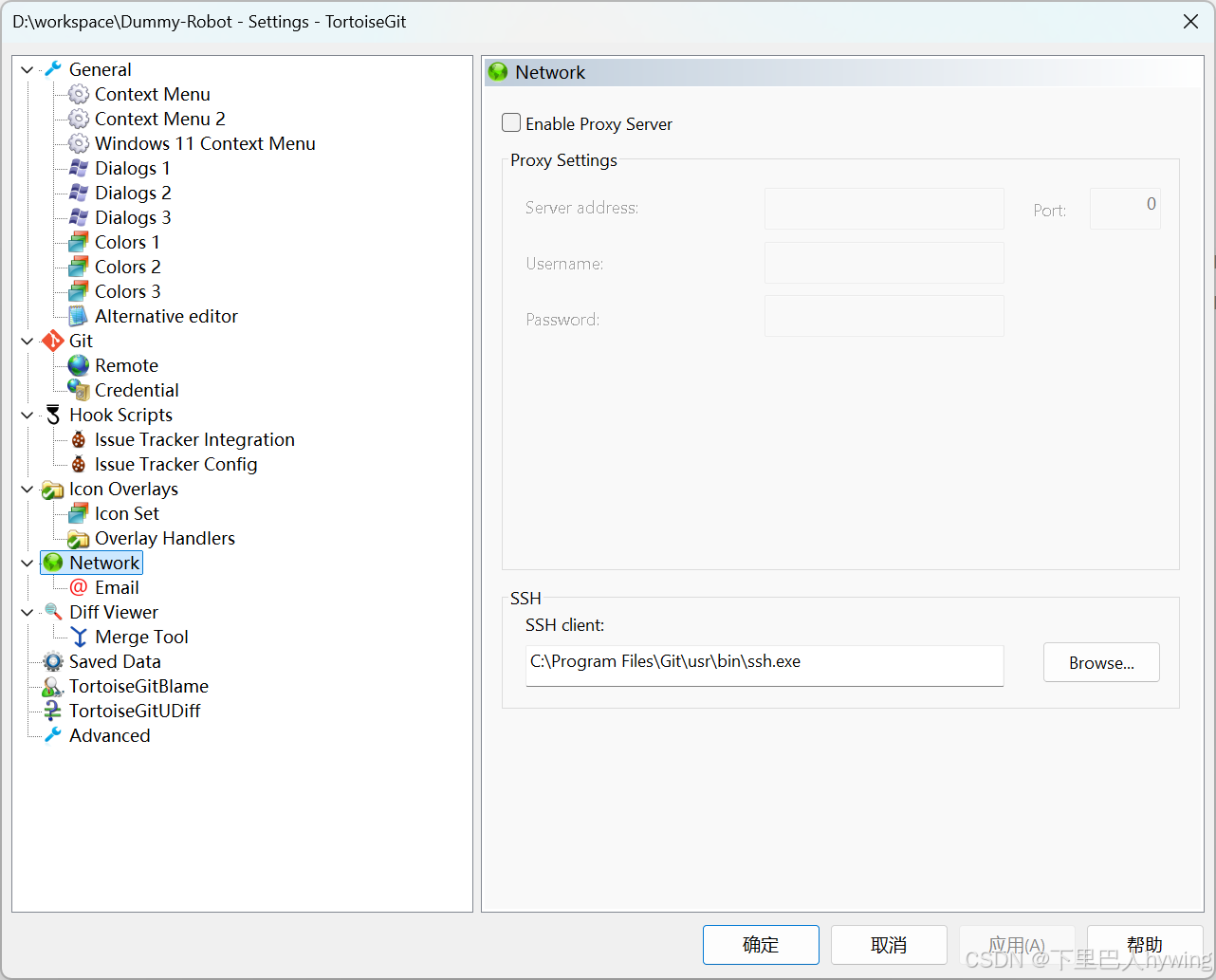Viewport: 1216px width, 980px height.
Task: Click the red Git diamond icon
Action: pyautogui.click(x=53, y=341)
